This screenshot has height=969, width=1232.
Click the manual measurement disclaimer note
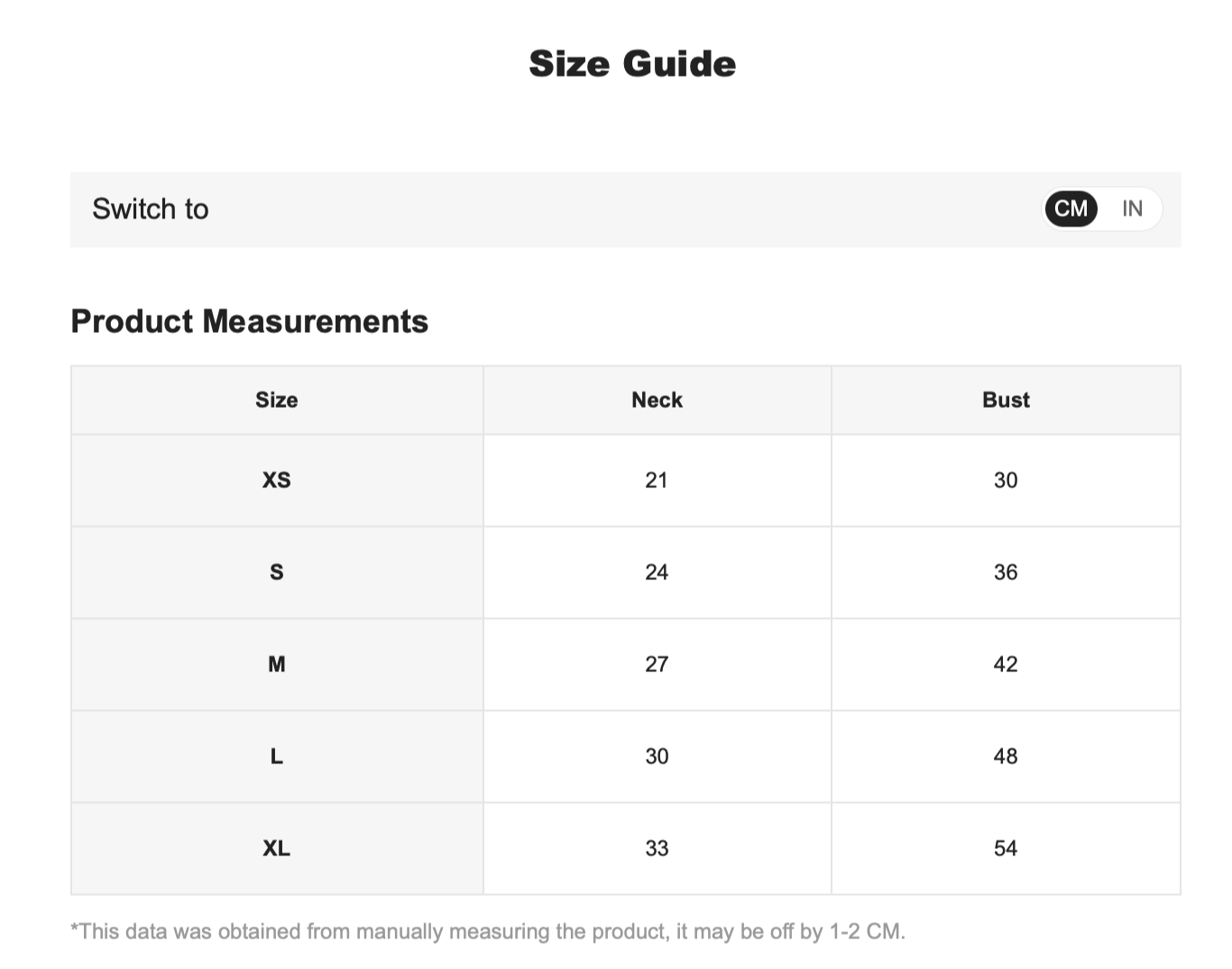(488, 931)
